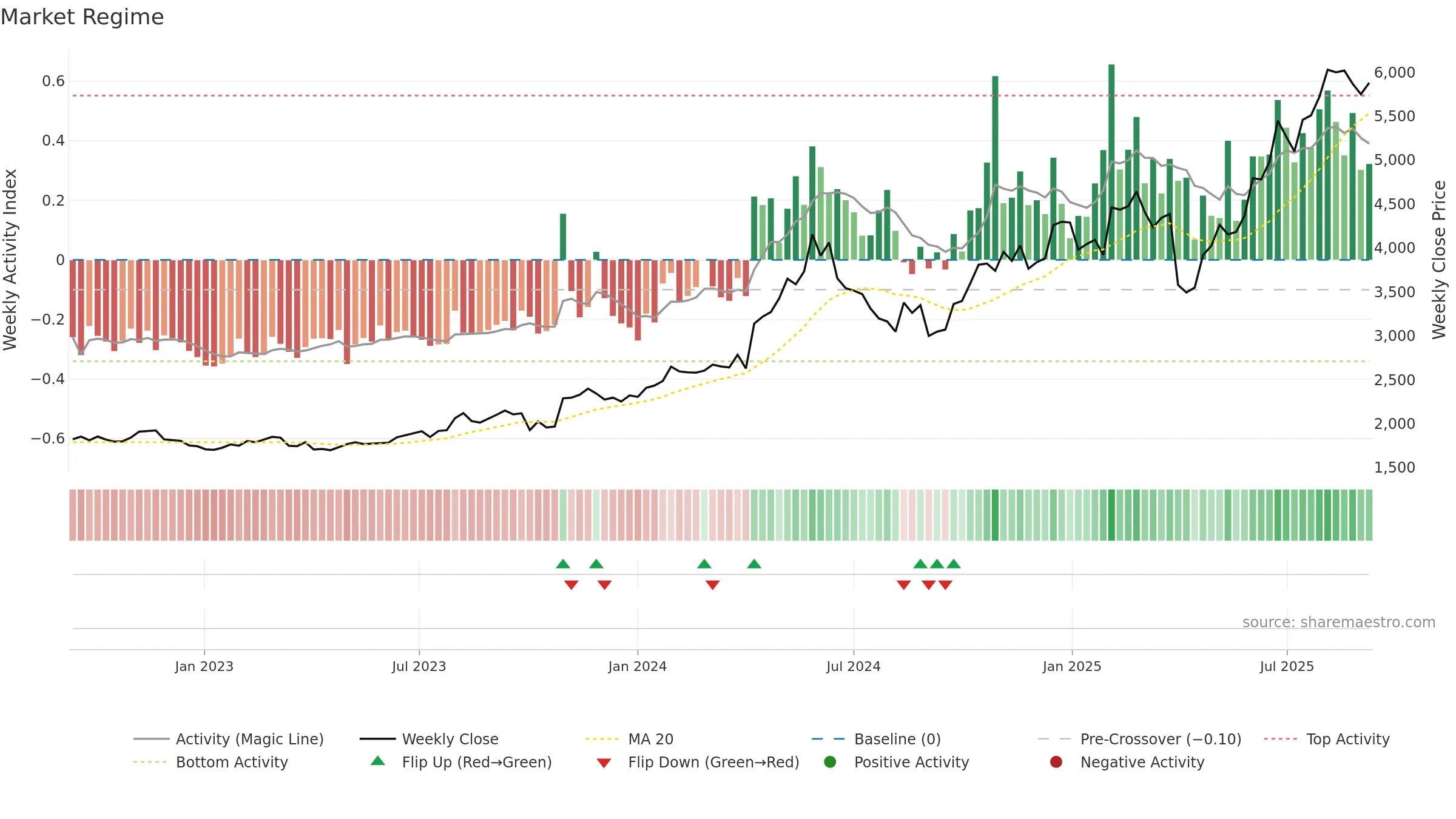Click the 0.4 activity axis tick
Image resolution: width=1456 pixels, height=819 pixels.
coord(53,140)
